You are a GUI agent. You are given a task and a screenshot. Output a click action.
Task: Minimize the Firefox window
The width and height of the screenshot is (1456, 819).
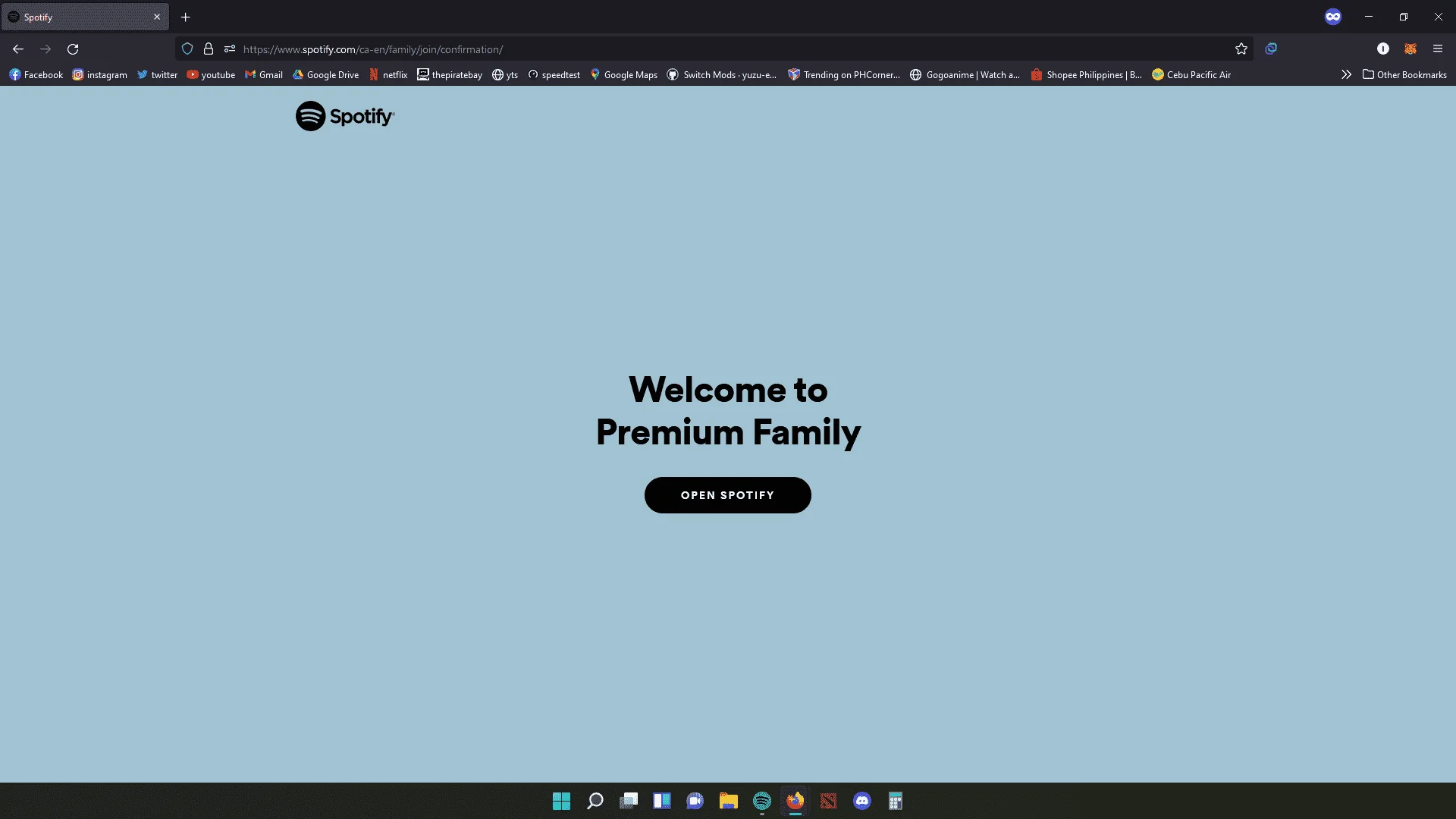pos(1369,17)
